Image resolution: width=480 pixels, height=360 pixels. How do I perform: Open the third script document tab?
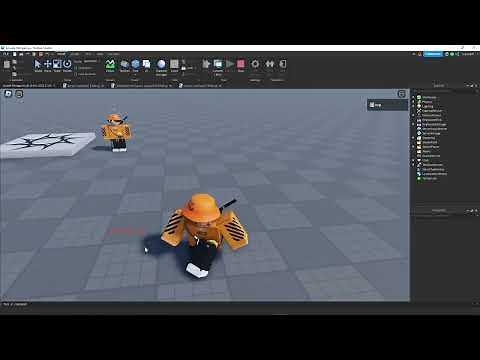142,86
